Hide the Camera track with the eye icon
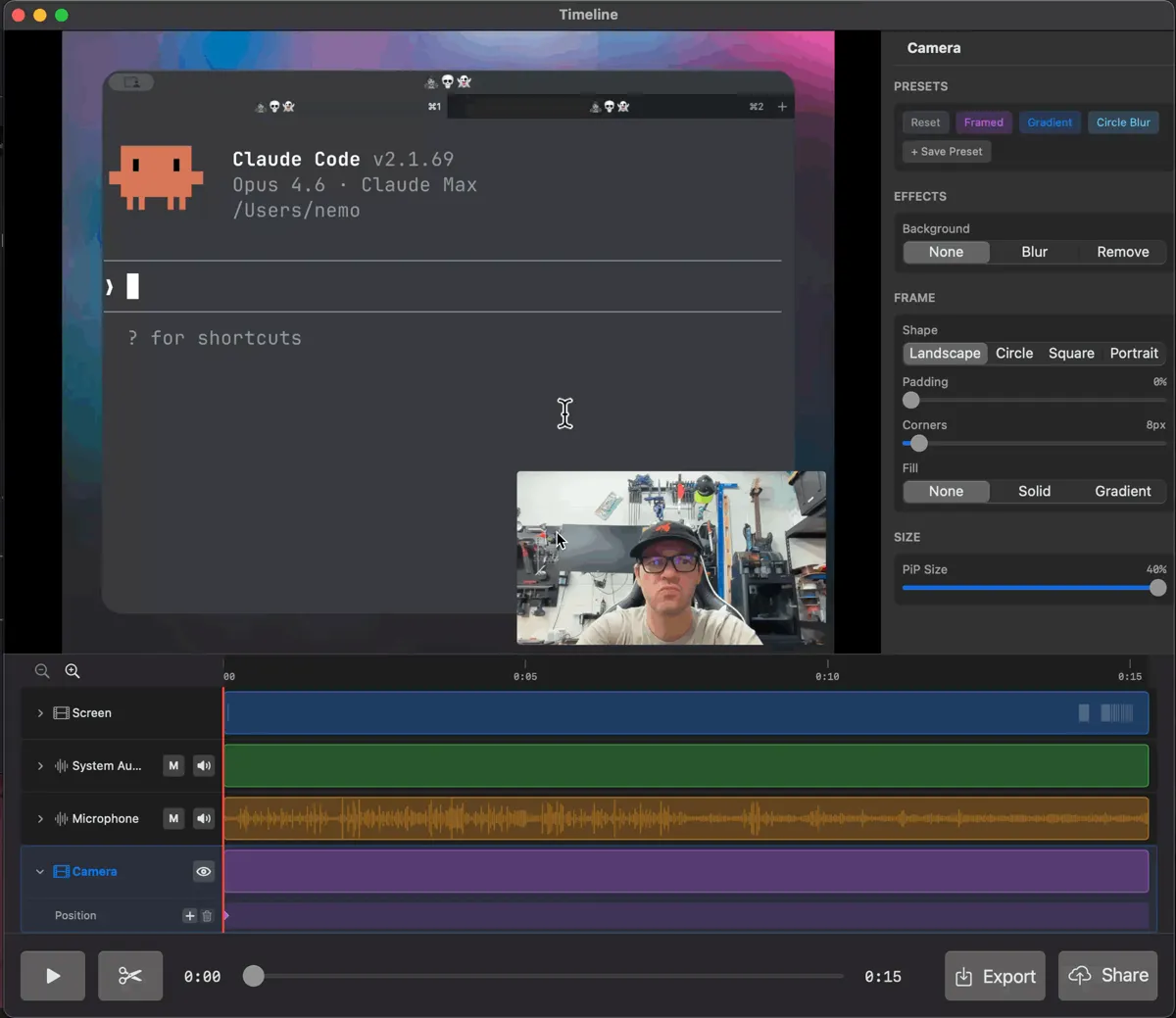The width and height of the screenshot is (1176, 1018). coord(204,872)
